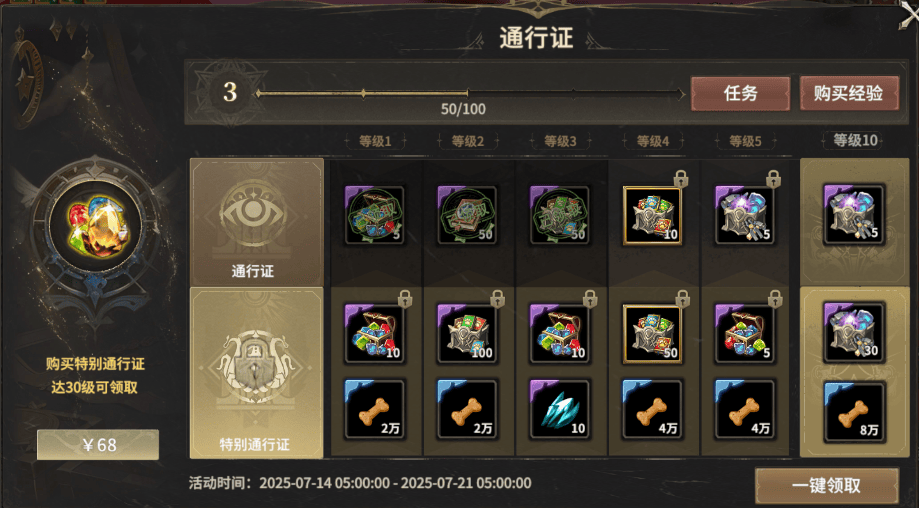Select the 特别通行证 special pass row header
Image resolution: width=919 pixels, height=508 pixels.
[x=257, y=373]
